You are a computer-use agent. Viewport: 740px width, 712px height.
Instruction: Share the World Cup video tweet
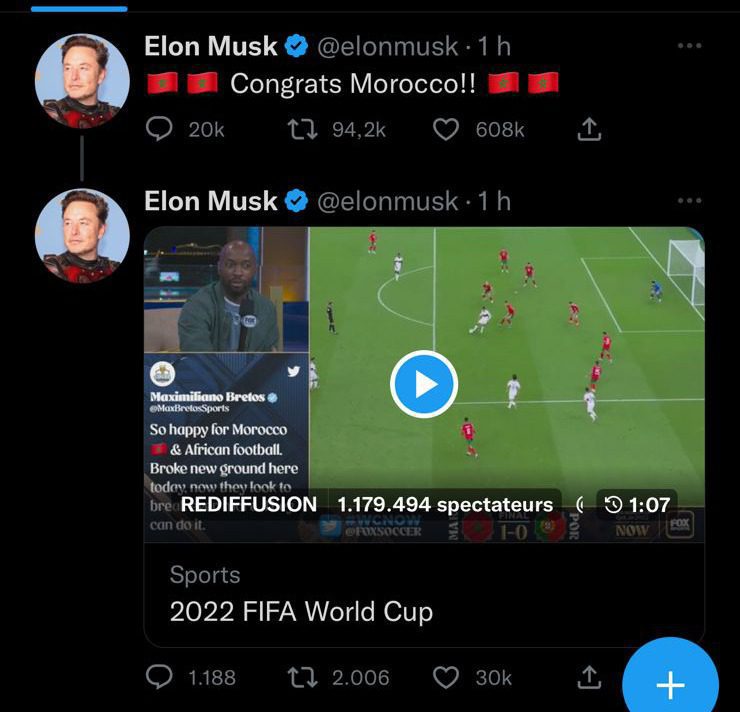click(x=590, y=677)
